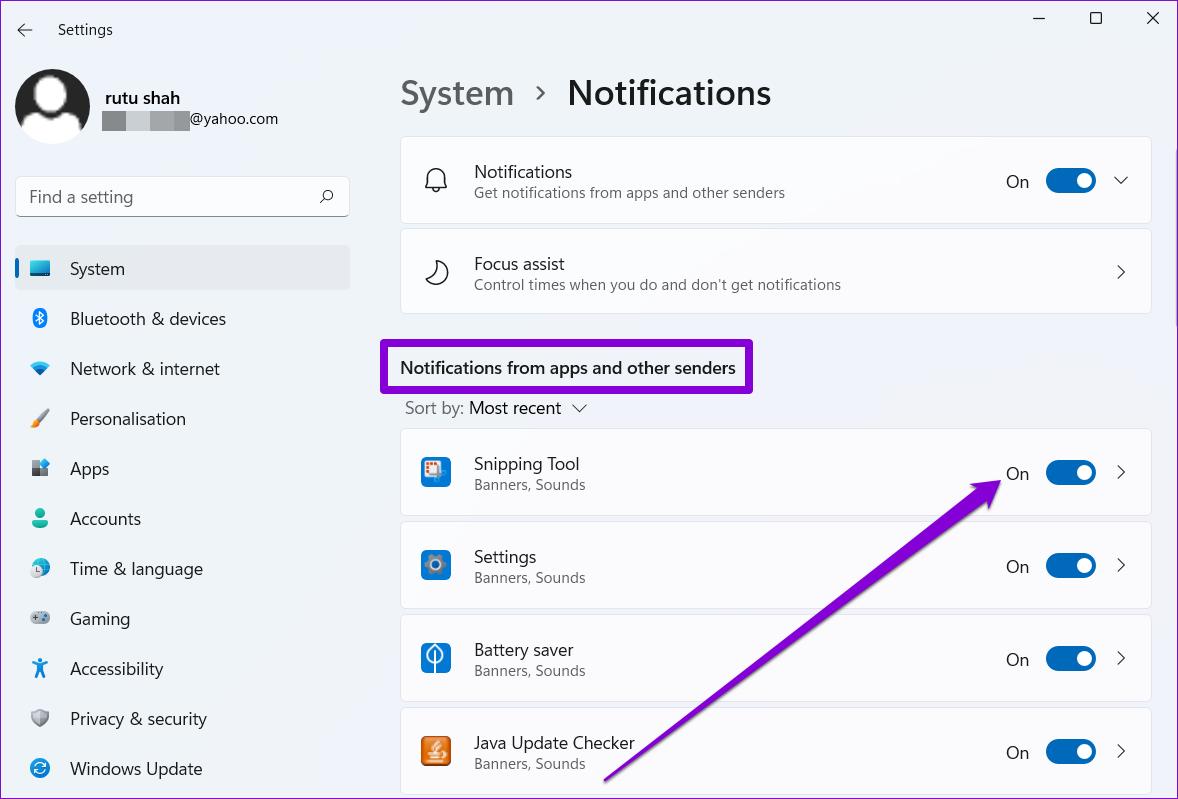Screen dimensions: 1178x799
Task: Disable Snipping Tool notifications toggle
Action: [x=1070, y=473]
